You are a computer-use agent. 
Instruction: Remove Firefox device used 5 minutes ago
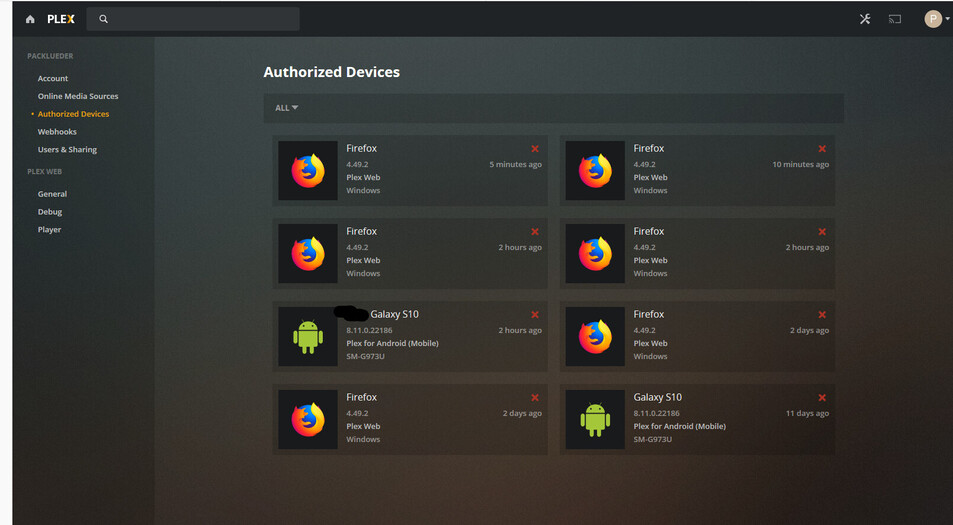[x=535, y=148]
